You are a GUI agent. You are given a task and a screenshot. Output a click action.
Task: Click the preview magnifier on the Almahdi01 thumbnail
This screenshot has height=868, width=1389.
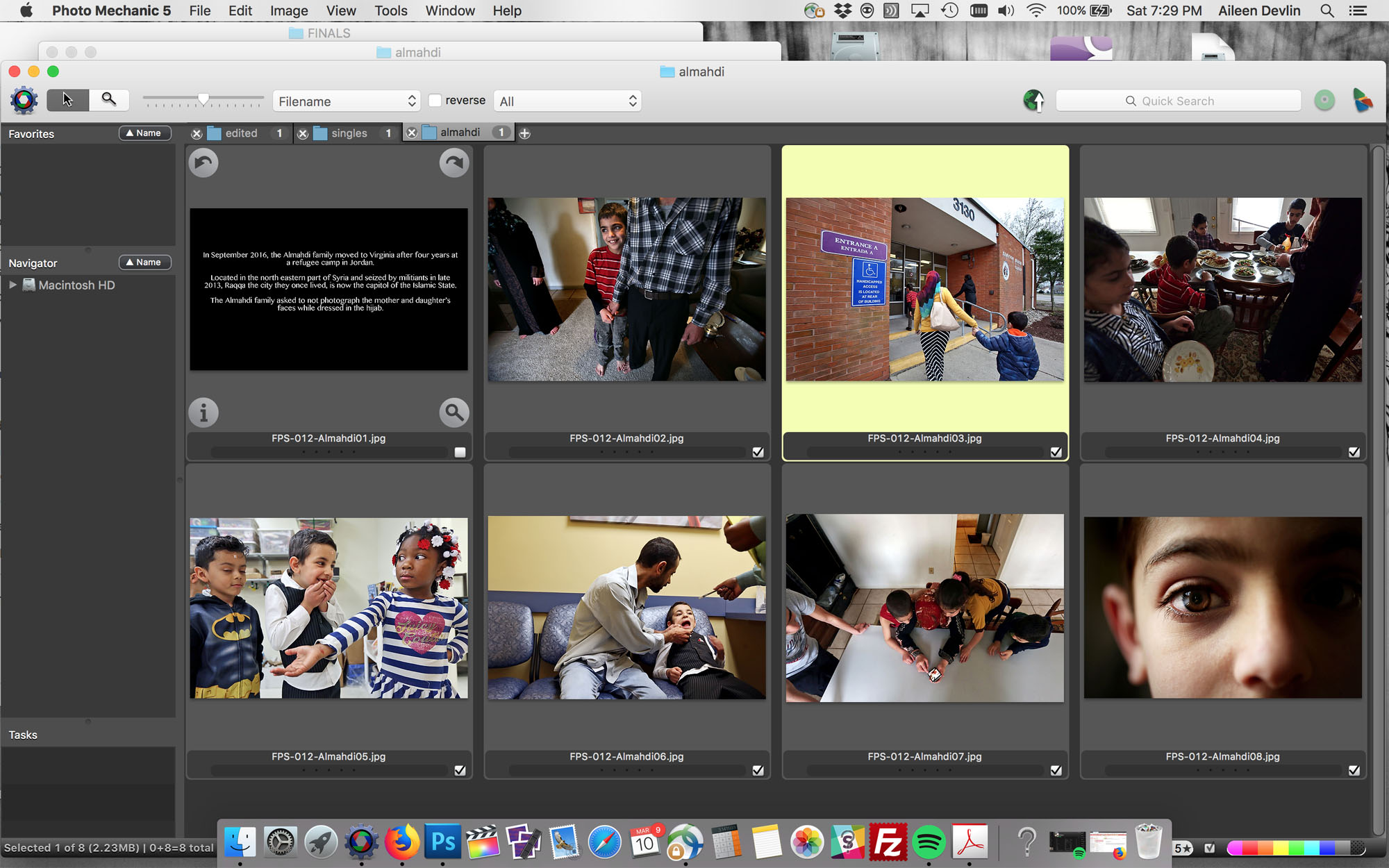pos(454,413)
